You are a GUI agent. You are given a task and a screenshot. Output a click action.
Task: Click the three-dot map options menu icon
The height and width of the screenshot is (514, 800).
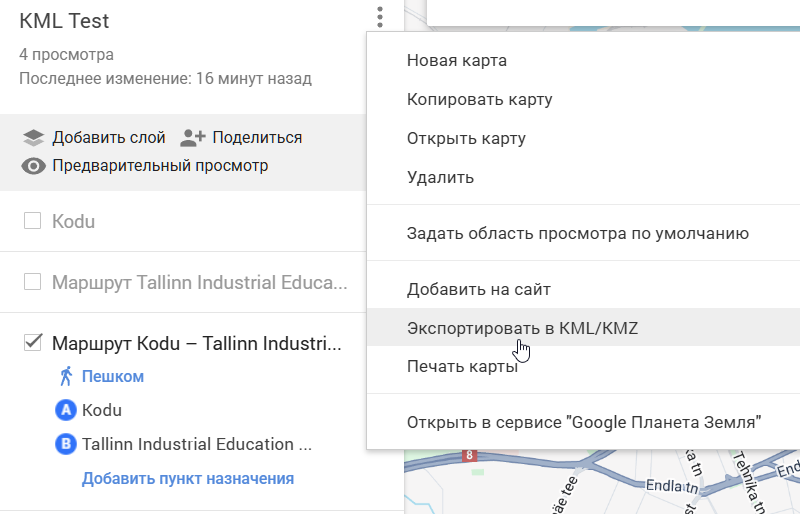point(379,17)
